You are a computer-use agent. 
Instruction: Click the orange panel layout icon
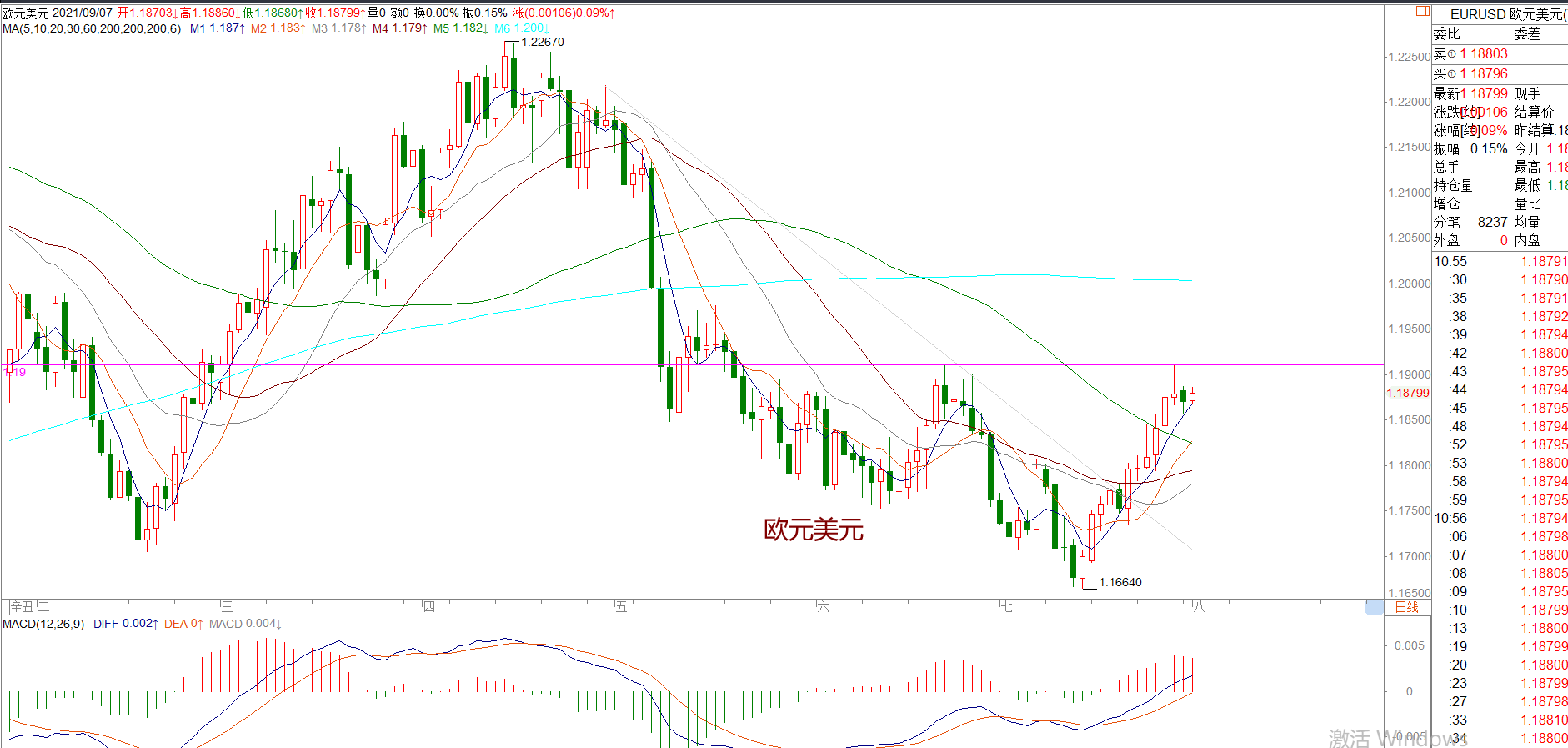(x=1423, y=12)
